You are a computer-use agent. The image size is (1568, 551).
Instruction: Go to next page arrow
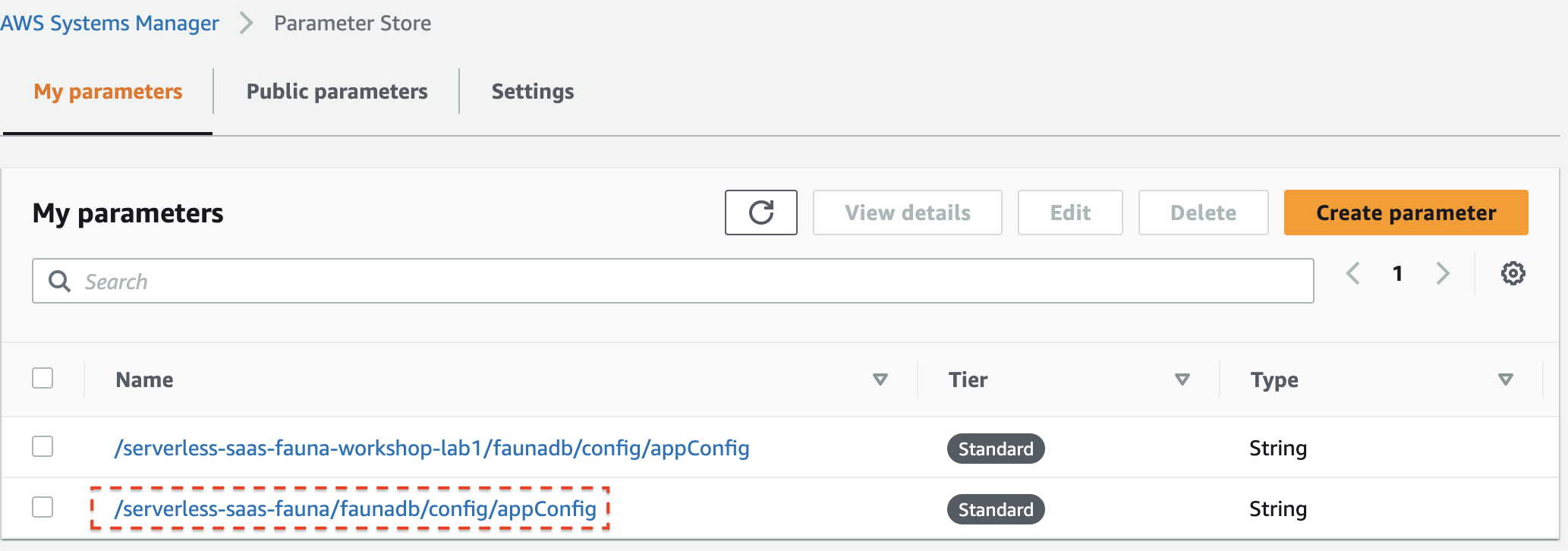pos(1443,273)
